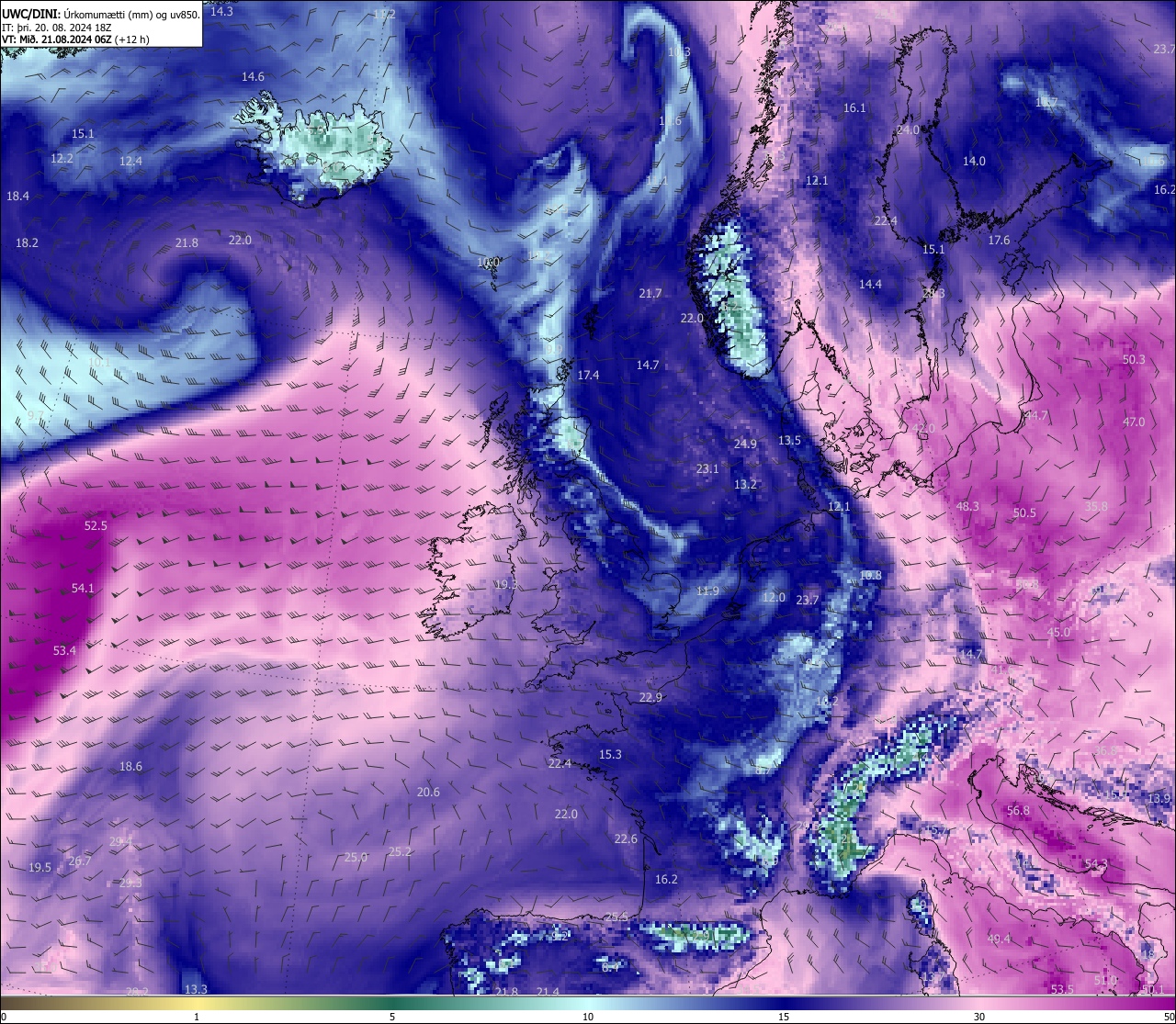This screenshot has height=1024, width=1176.
Task: Select the 54.1 value over the Atlantic
Action: tap(83, 588)
